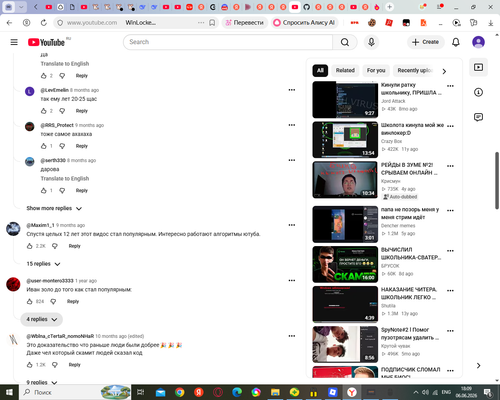Image resolution: width=500 pixels, height=400 pixels.
Task: Expand Show more replies
Action: [x=54, y=208]
